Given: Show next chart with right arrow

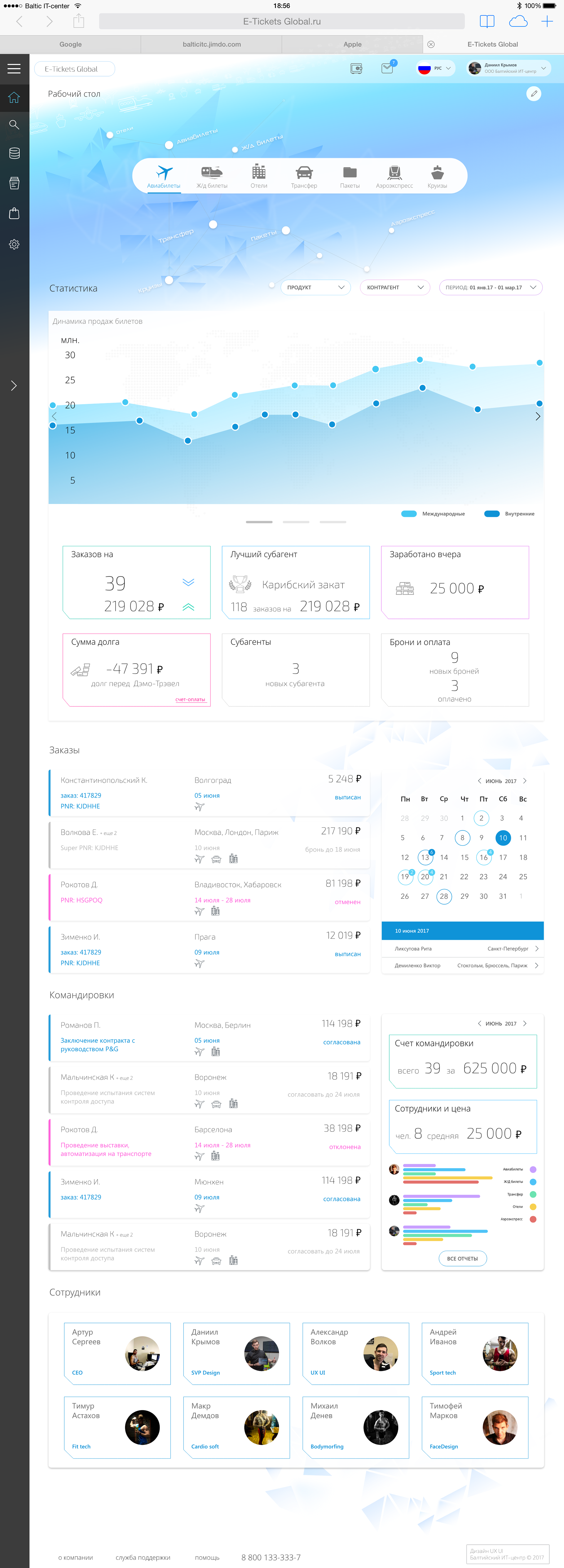Looking at the screenshot, I should click(x=537, y=416).
